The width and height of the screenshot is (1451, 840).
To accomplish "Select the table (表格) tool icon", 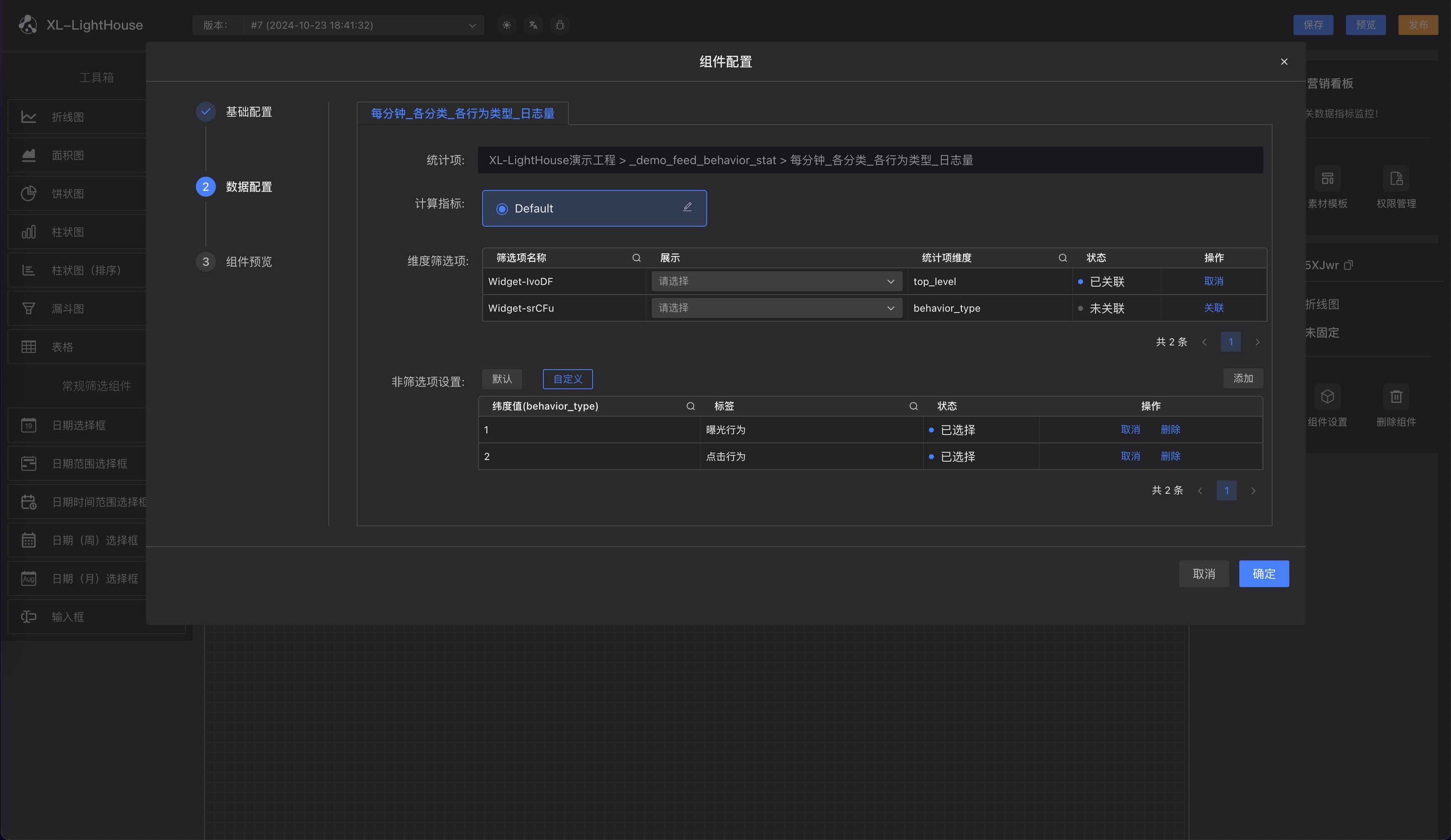I will pos(29,347).
